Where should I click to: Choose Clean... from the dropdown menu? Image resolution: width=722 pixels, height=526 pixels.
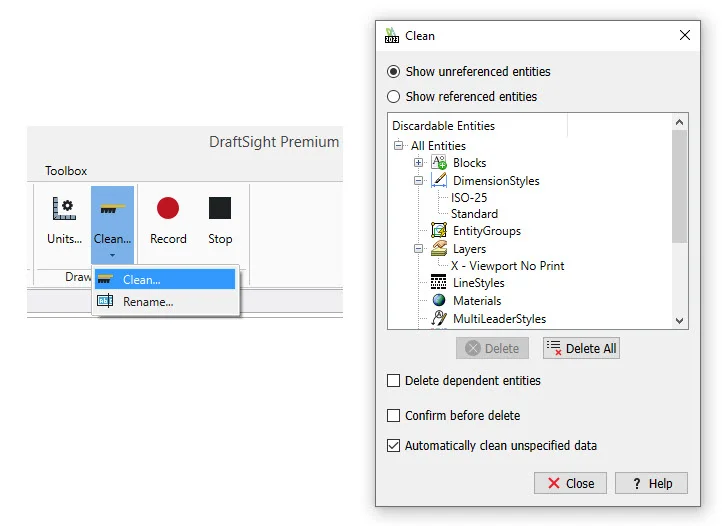coord(165,280)
